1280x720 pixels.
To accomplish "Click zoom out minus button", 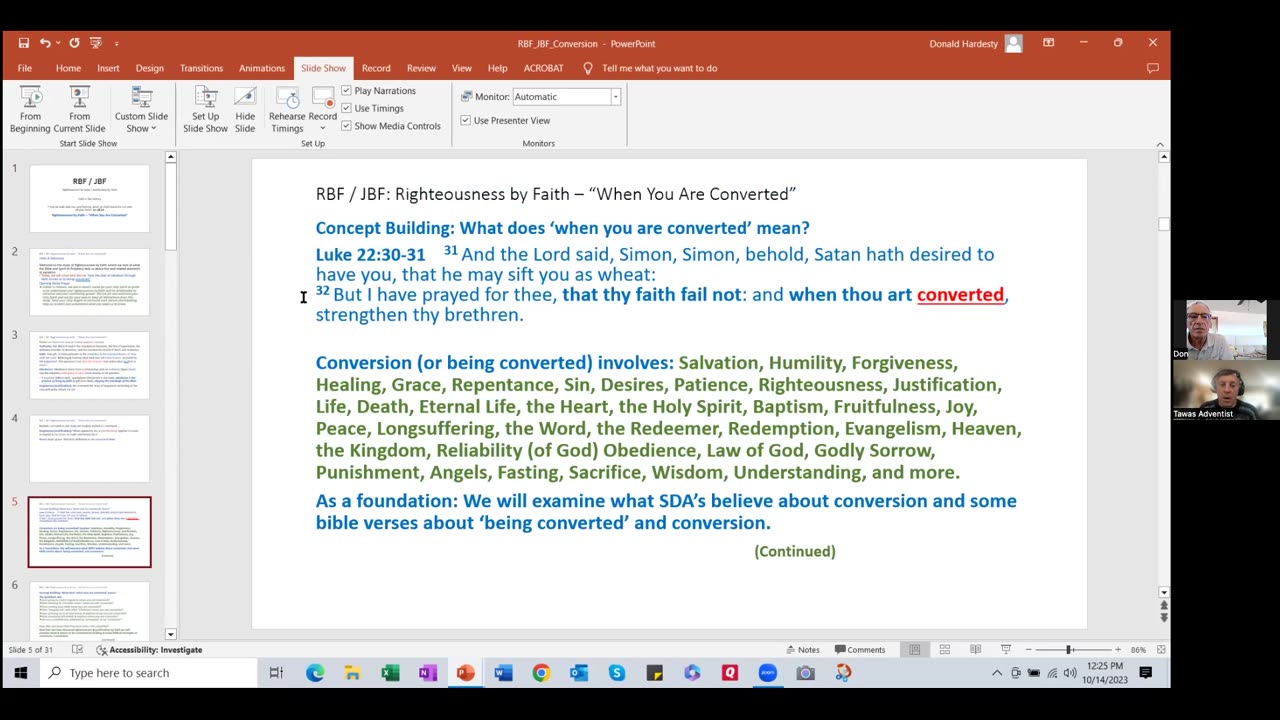I will coord(1028,650).
